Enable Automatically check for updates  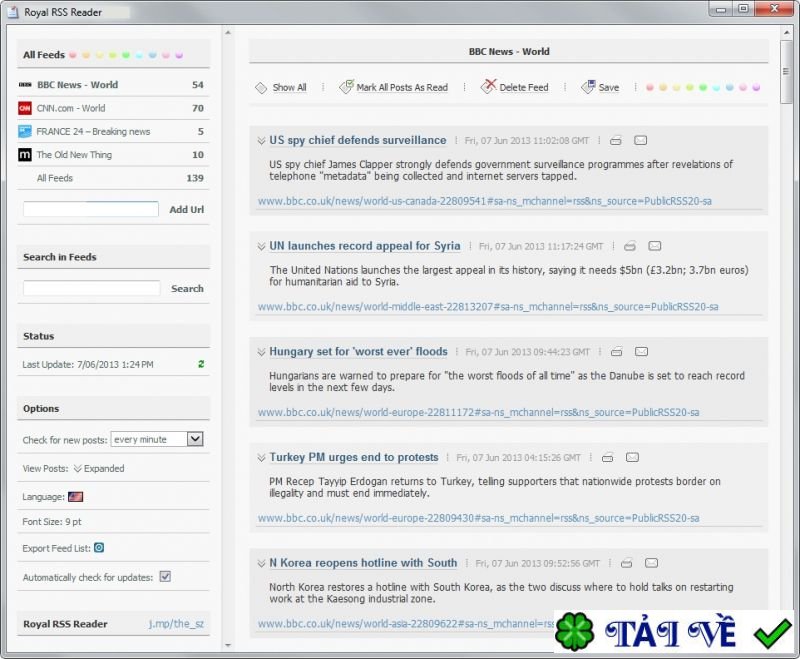(164, 577)
